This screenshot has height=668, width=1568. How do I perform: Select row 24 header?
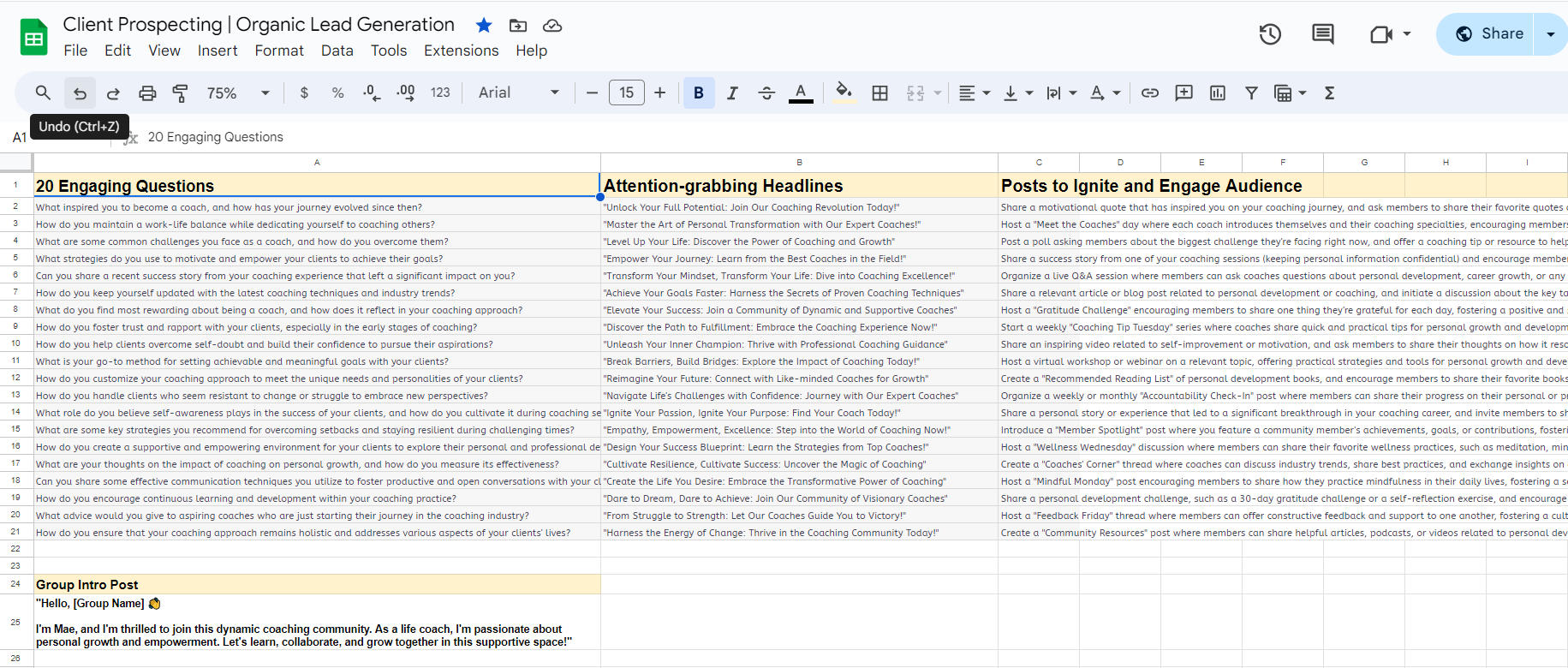15,583
